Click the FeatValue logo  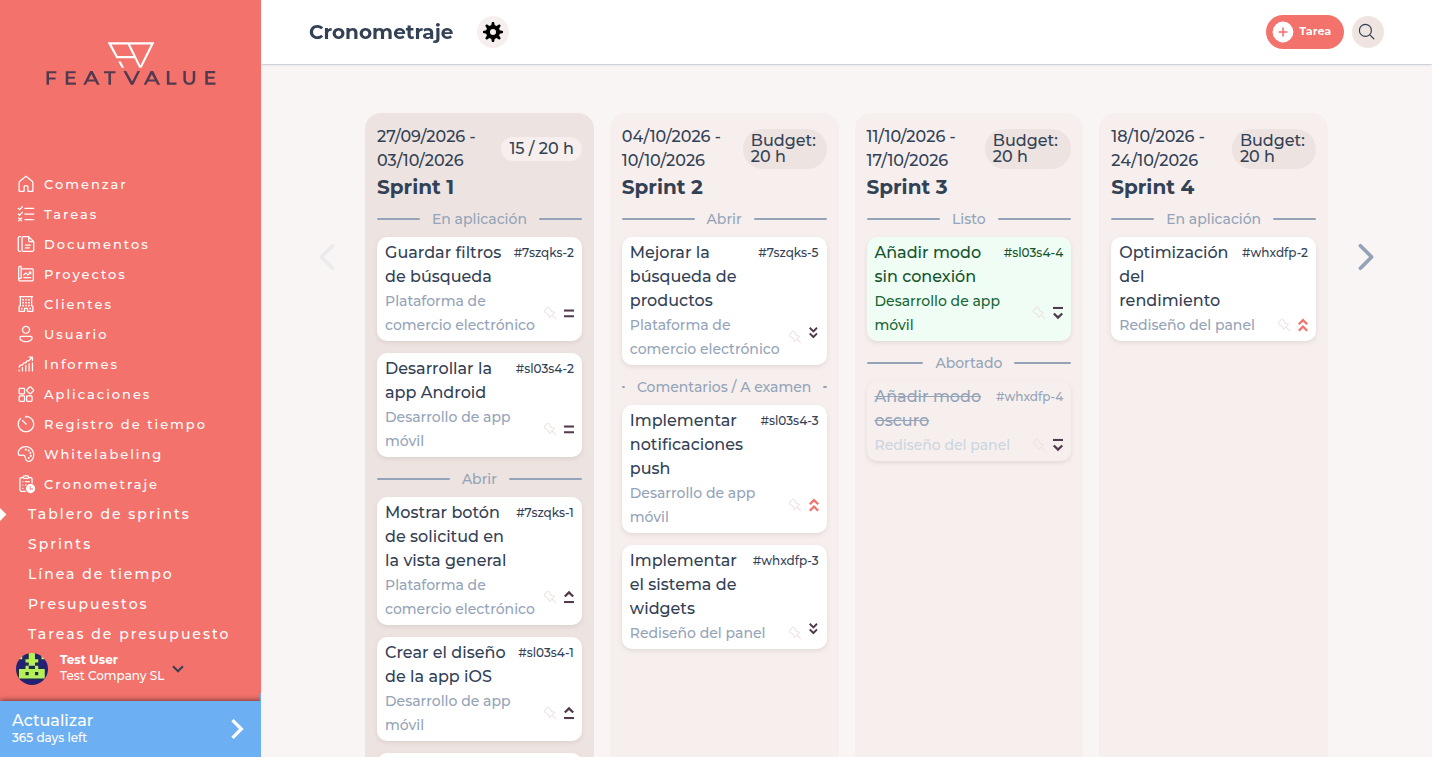point(130,63)
